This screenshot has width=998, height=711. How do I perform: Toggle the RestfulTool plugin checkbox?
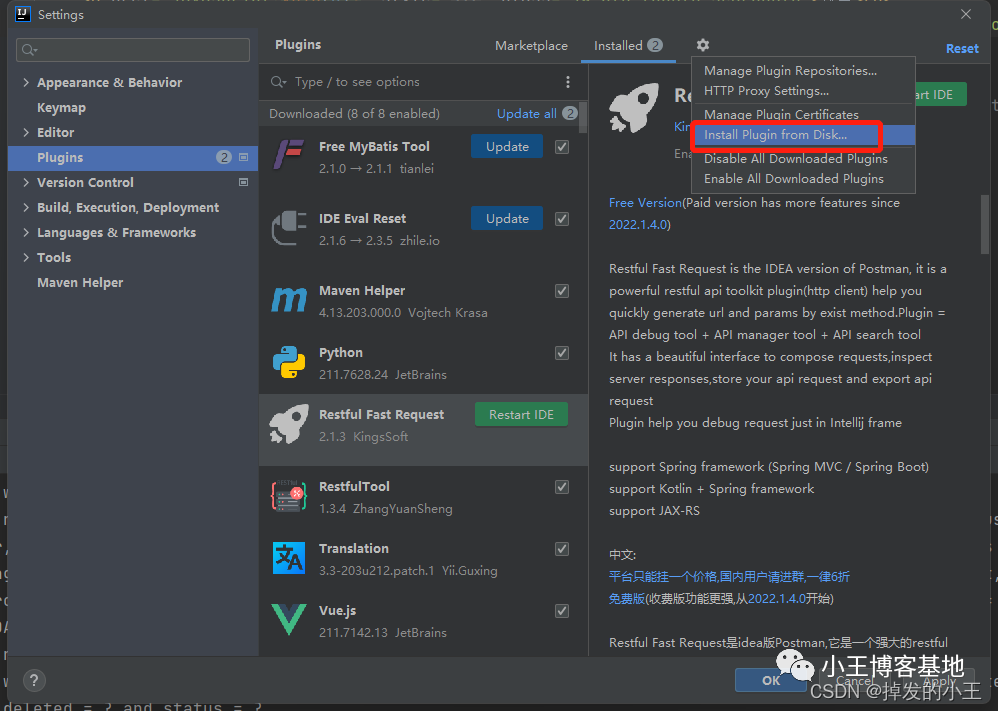tap(562, 487)
